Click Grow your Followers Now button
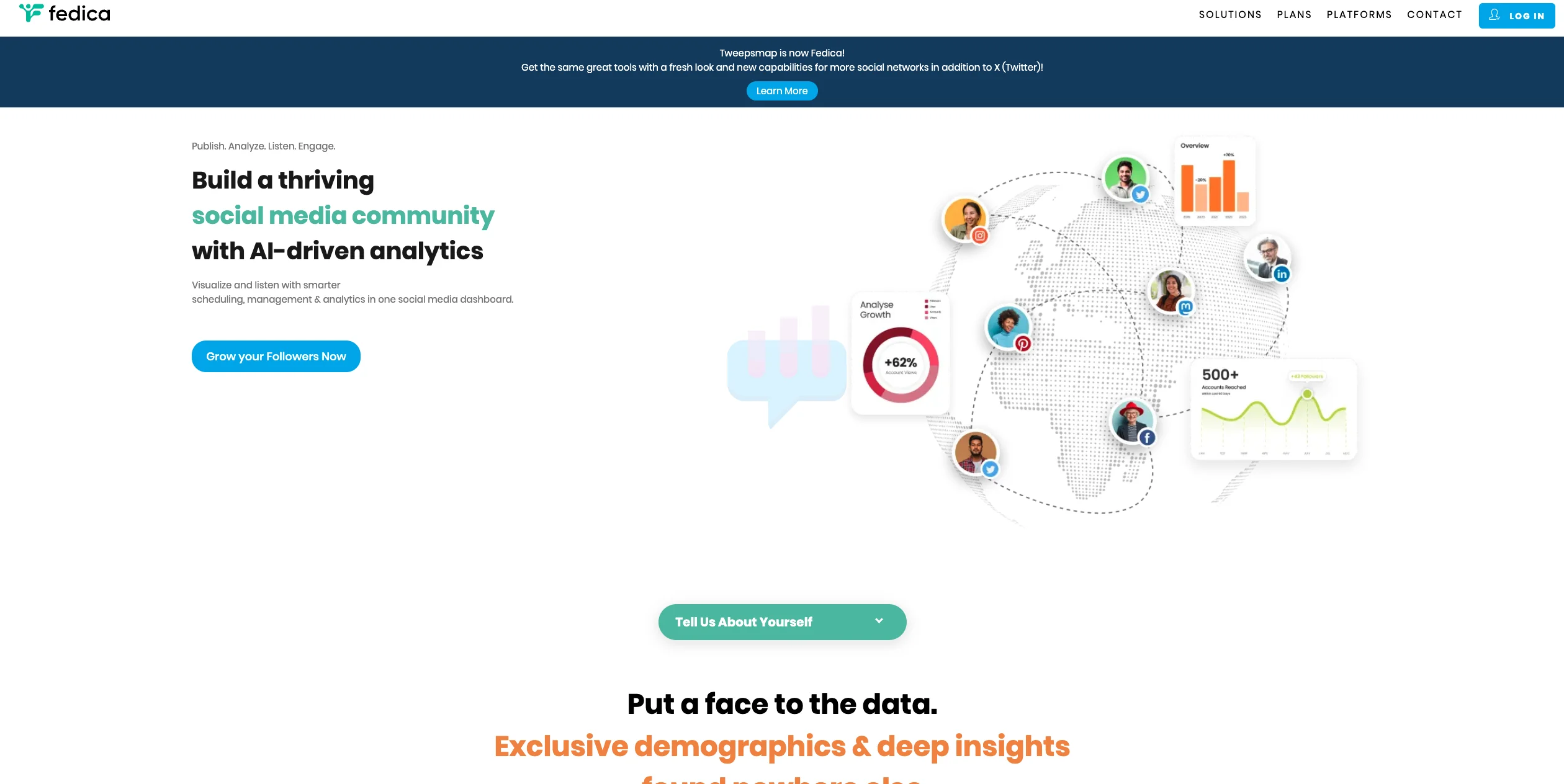 pos(276,357)
